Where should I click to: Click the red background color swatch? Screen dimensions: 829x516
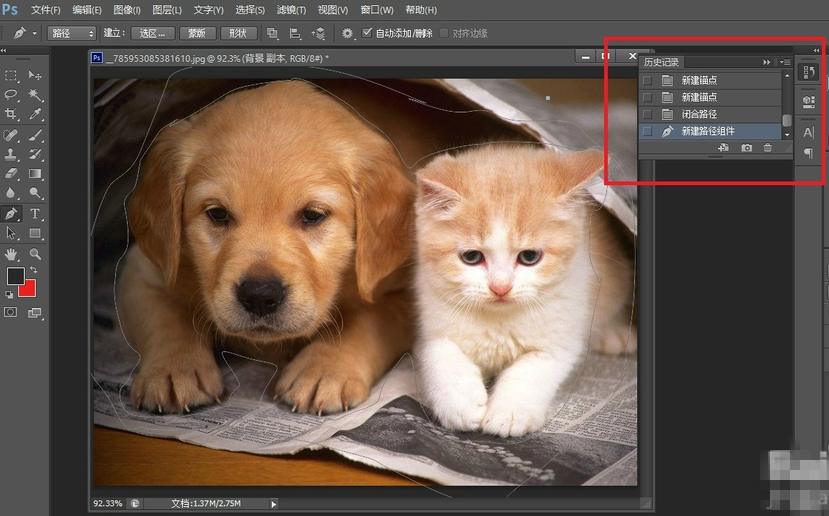26,288
